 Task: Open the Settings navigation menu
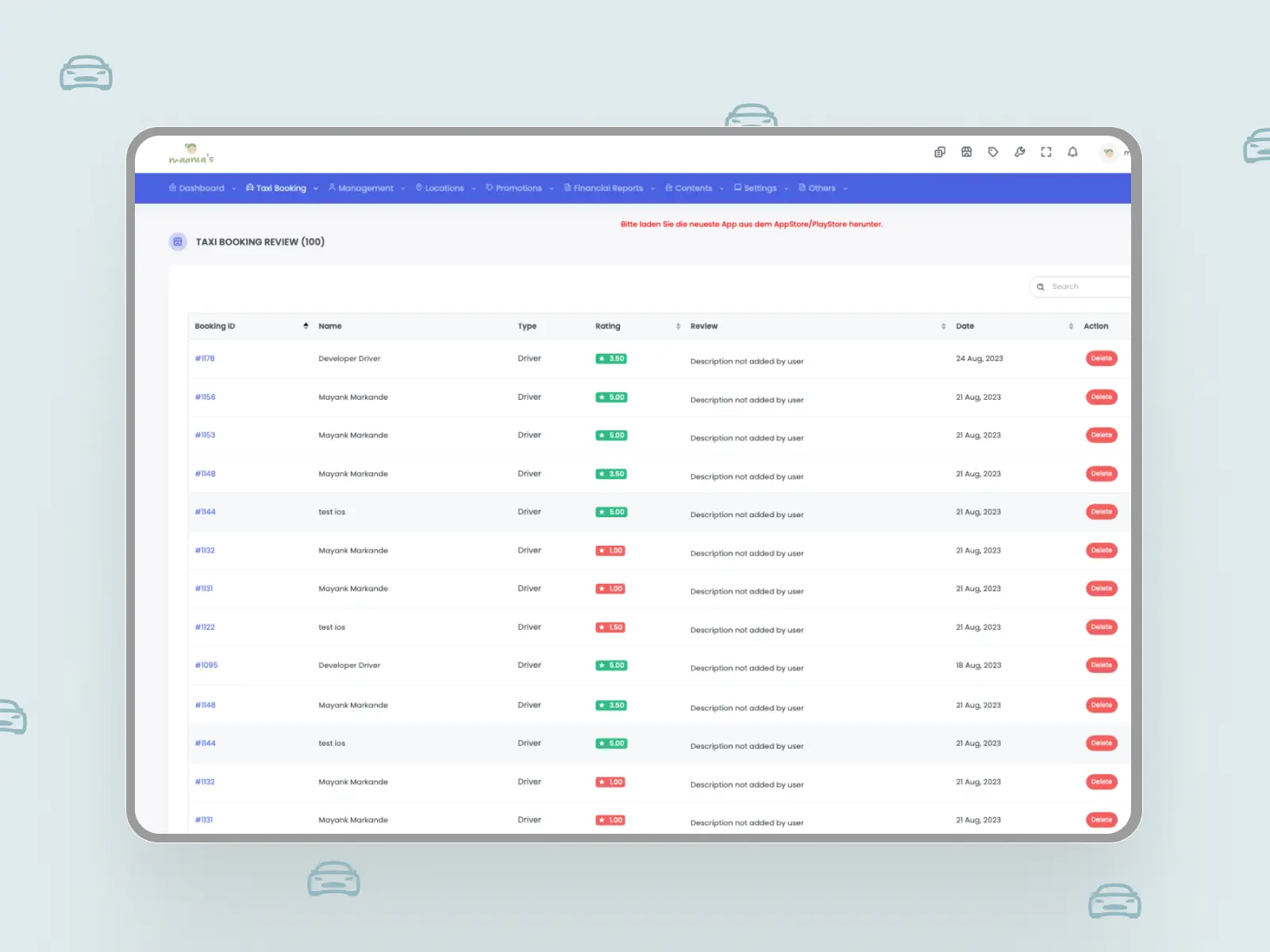(760, 189)
